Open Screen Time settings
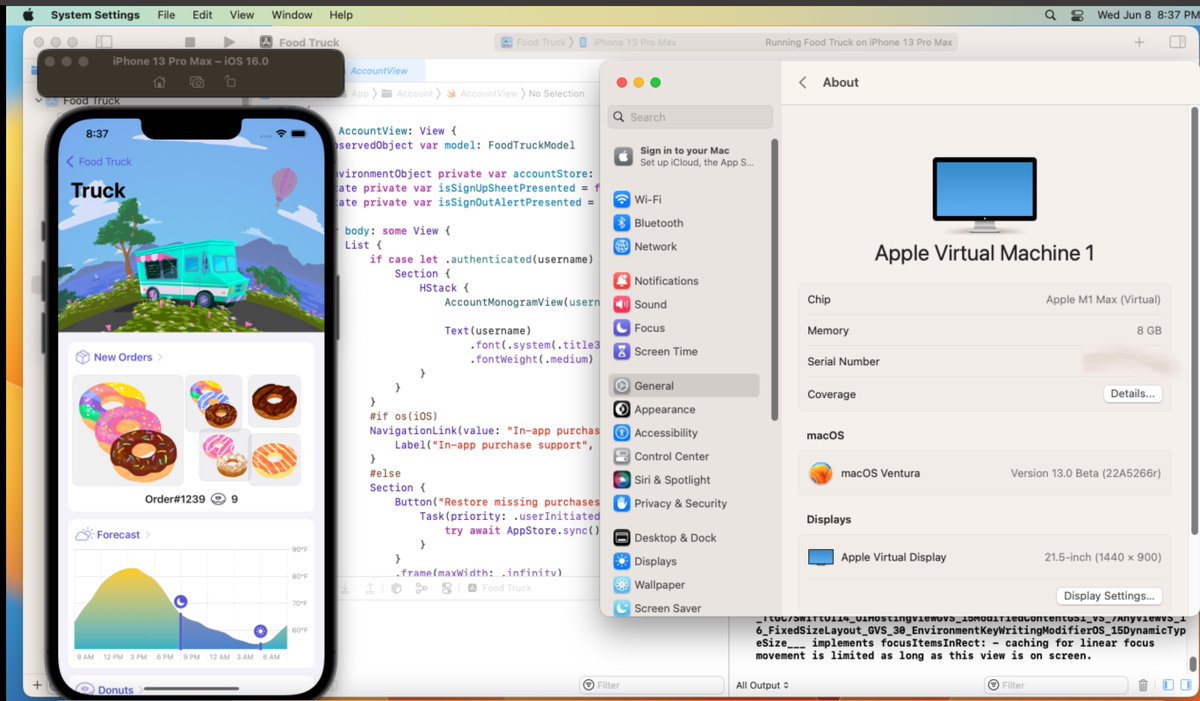Image resolution: width=1200 pixels, height=701 pixels. tap(685, 351)
